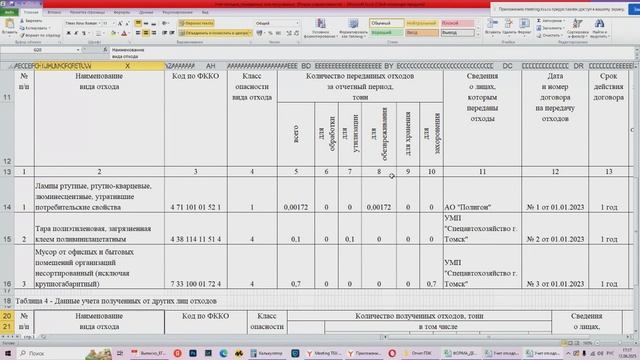Click the text orientation icon

click(x=165, y=23)
